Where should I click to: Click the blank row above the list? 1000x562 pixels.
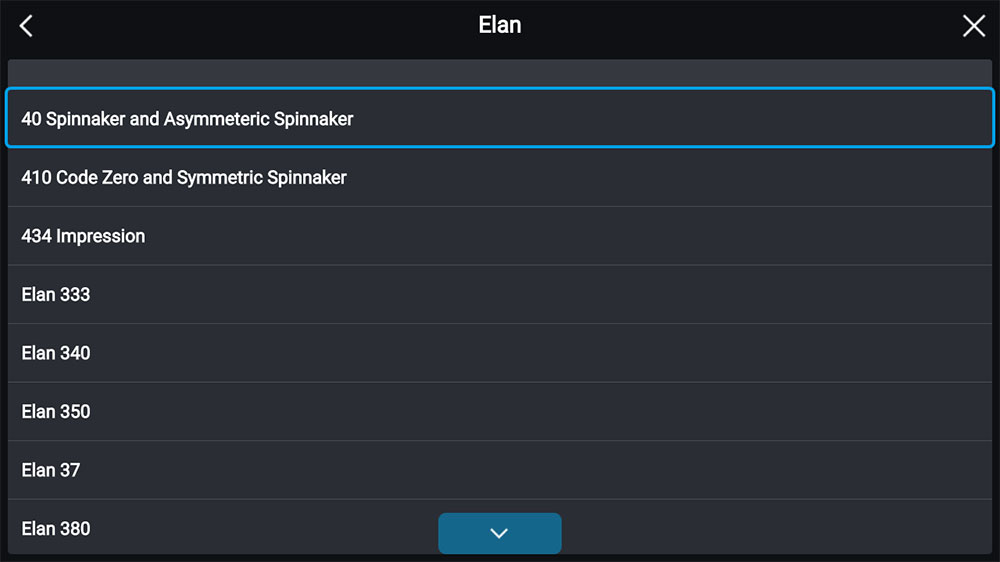tap(500, 74)
